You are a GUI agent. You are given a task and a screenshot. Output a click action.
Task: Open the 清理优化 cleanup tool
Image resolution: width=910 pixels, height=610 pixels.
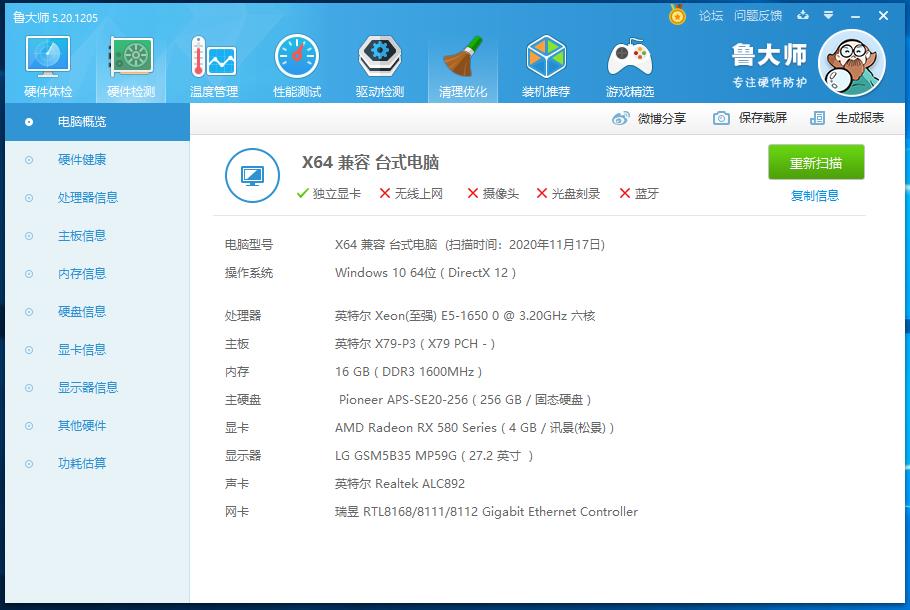coord(467,60)
